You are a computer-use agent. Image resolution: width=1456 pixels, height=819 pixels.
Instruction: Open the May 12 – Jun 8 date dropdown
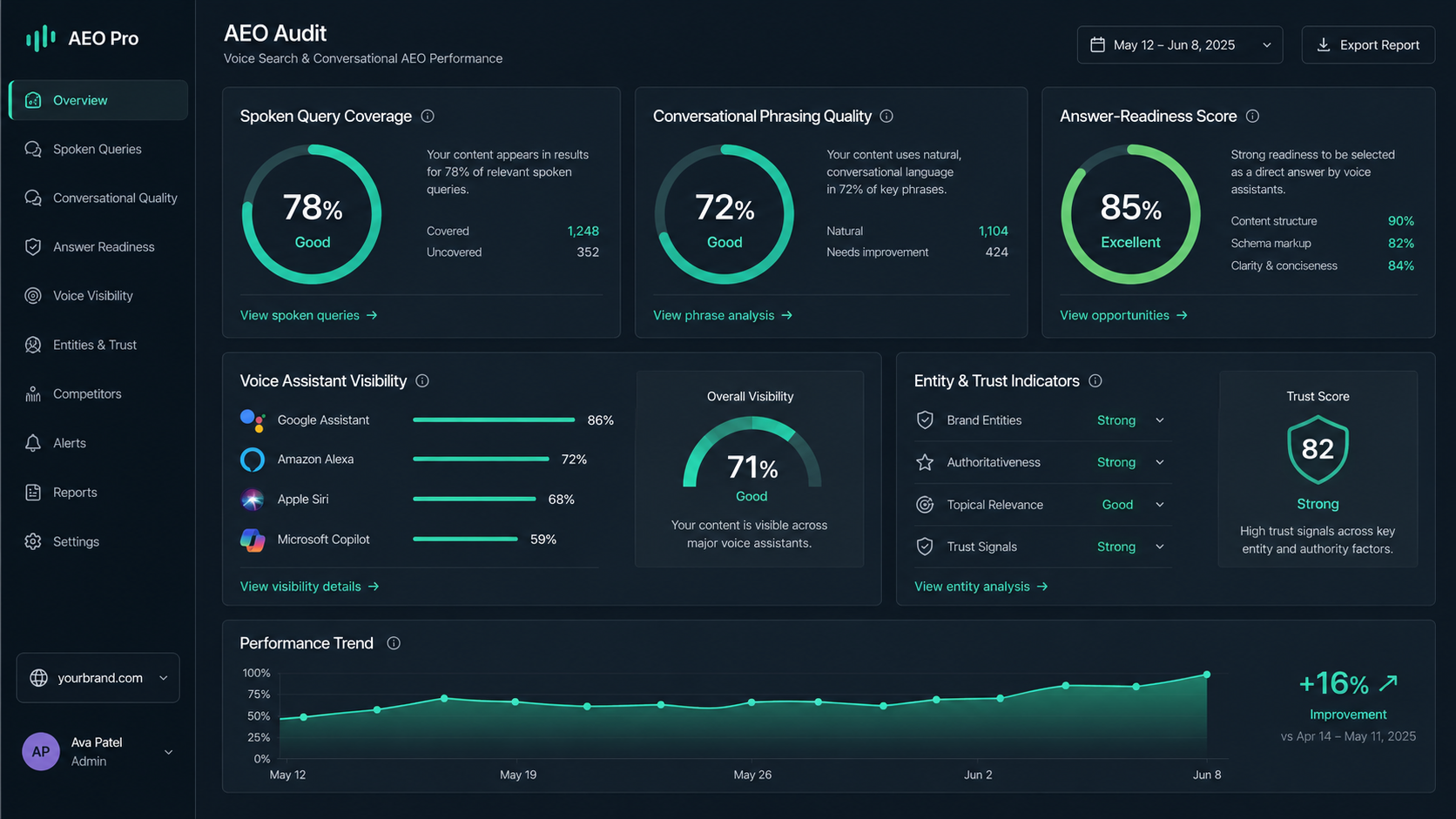1180,44
